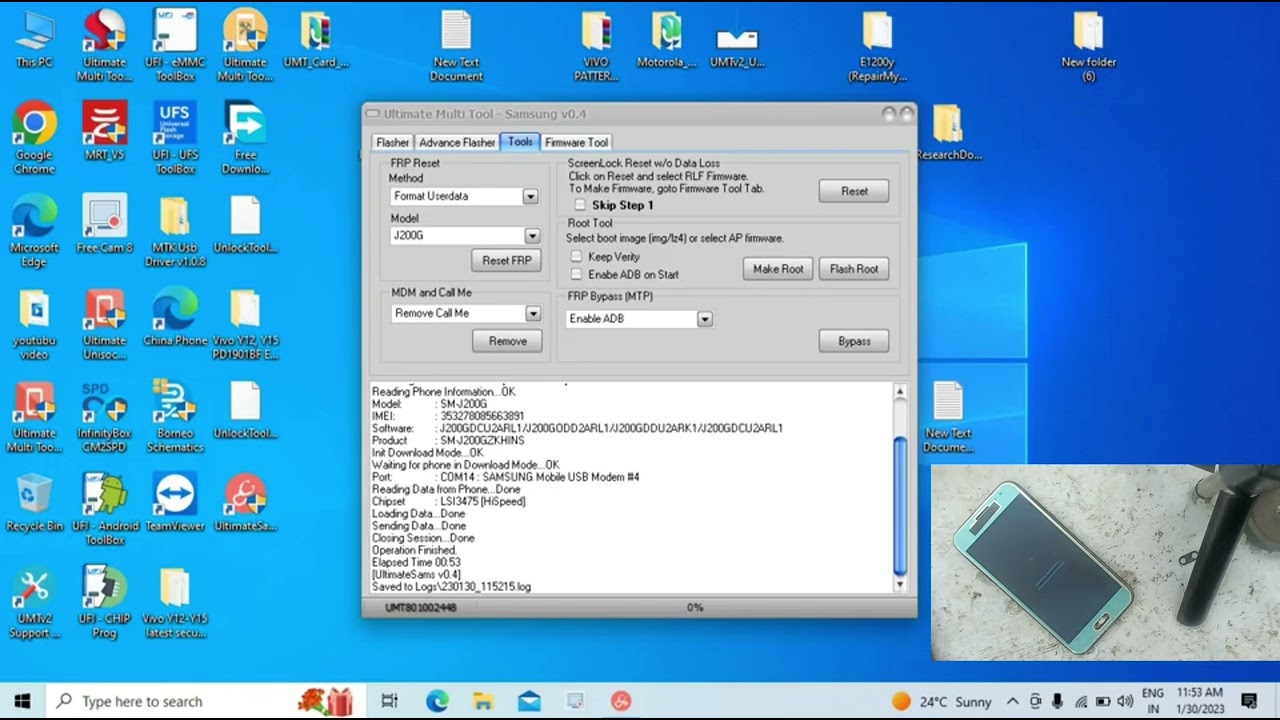The image size is (1280, 720).
Task: Open Mail app on taskbar
Action: click(529, 701)
